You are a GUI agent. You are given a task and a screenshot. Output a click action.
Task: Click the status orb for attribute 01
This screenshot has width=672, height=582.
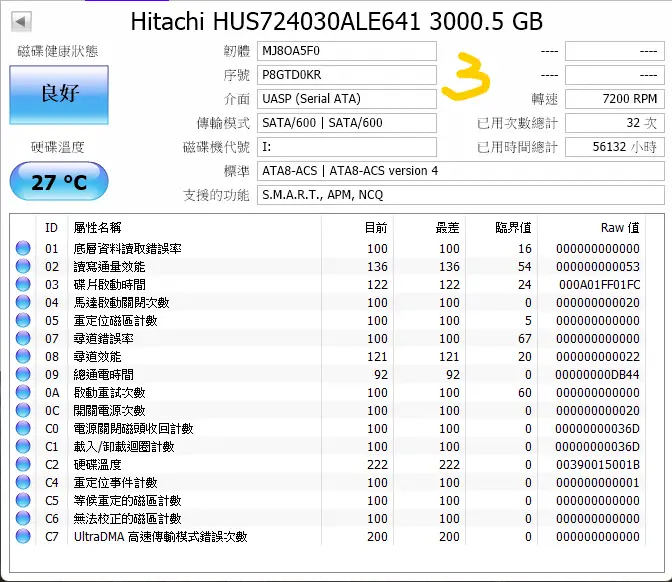(23, 248)
